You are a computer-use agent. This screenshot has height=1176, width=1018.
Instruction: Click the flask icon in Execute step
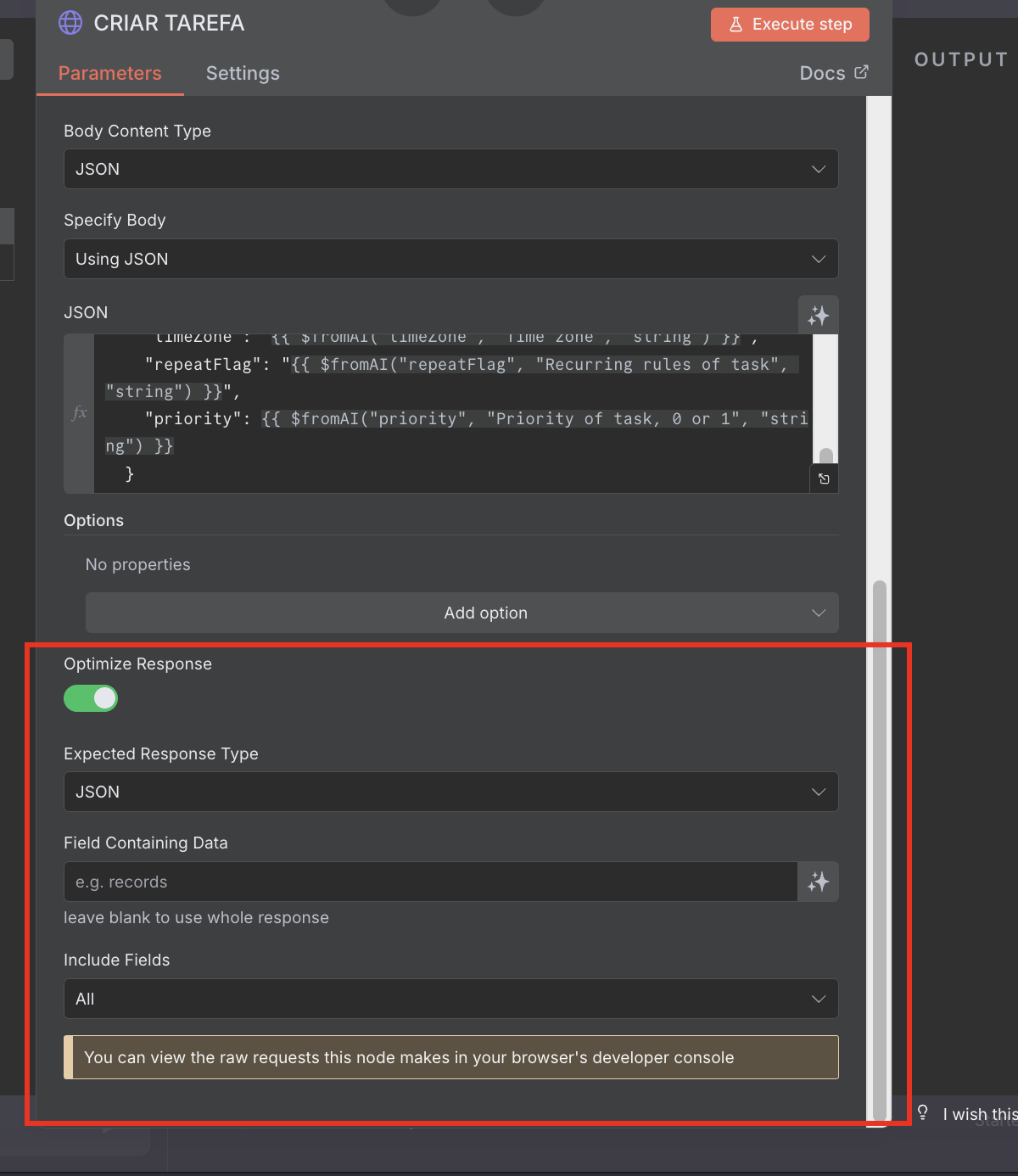pos(736,25)
